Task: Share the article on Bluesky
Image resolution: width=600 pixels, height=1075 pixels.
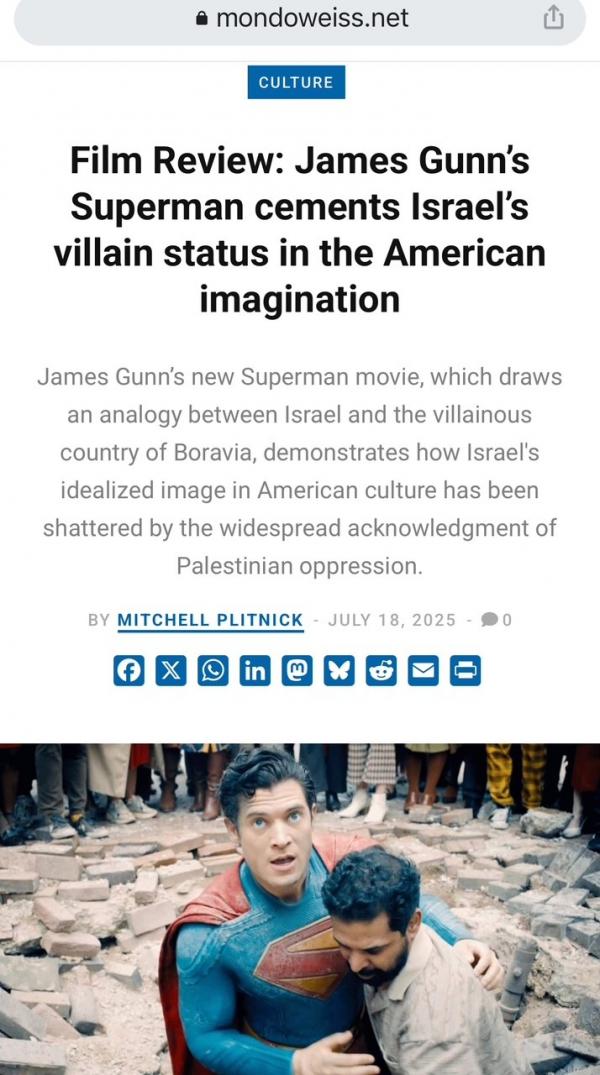Action: click(339, 671)
